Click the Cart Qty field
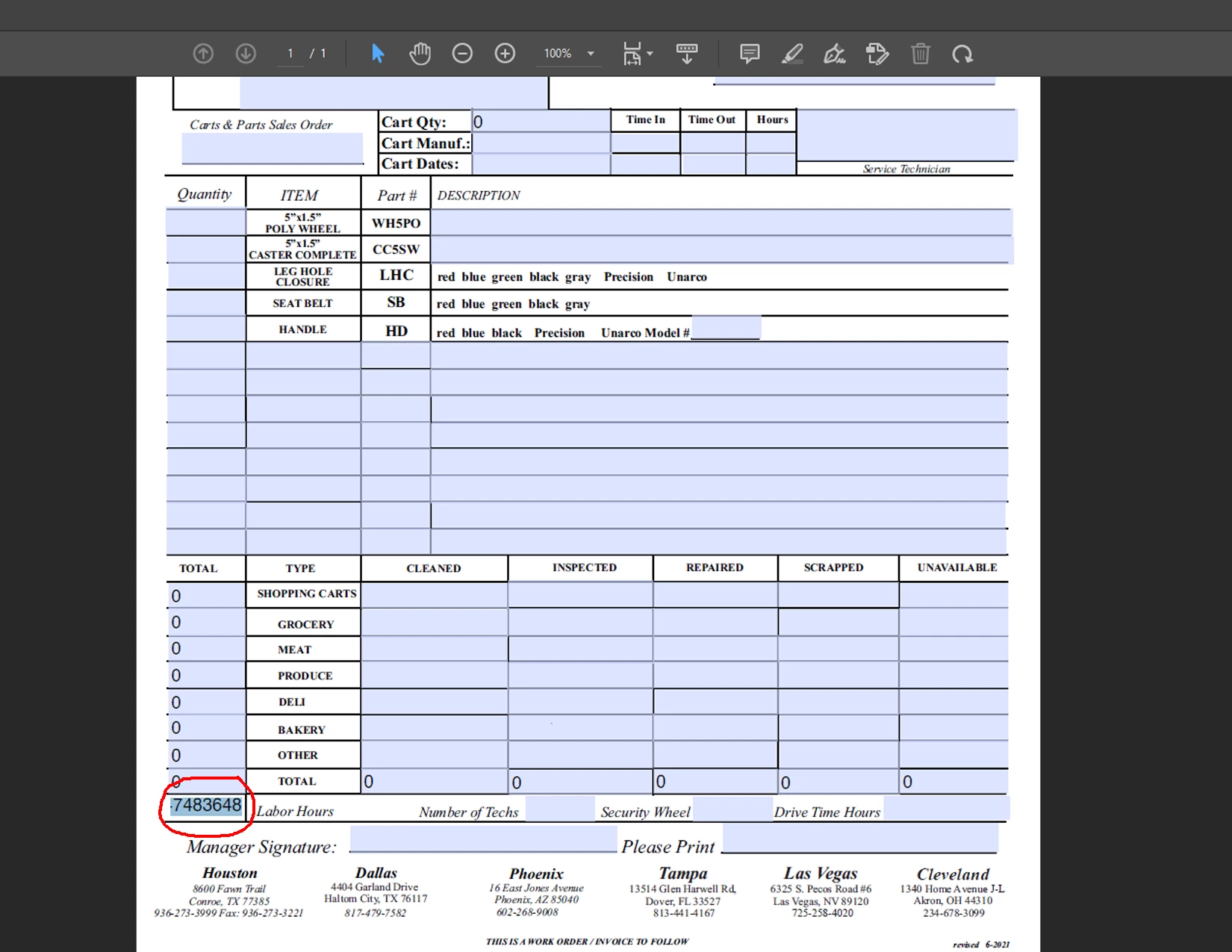The image size is (1232, 952). [x=541, y=122]
